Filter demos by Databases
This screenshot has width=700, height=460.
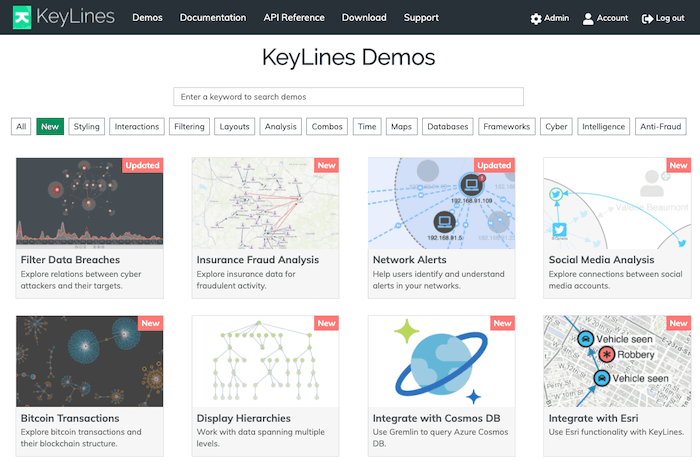(x=447, y=126)
